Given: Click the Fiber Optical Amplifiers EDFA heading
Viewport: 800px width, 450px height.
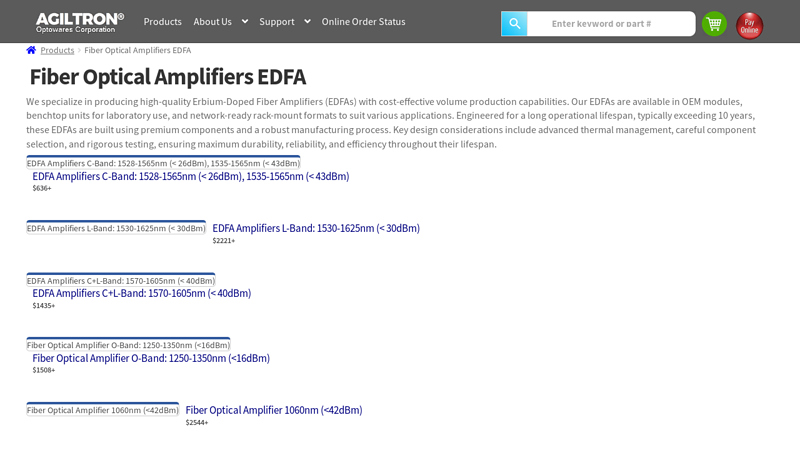Looking at the screenshot, I should coord(168,77).
